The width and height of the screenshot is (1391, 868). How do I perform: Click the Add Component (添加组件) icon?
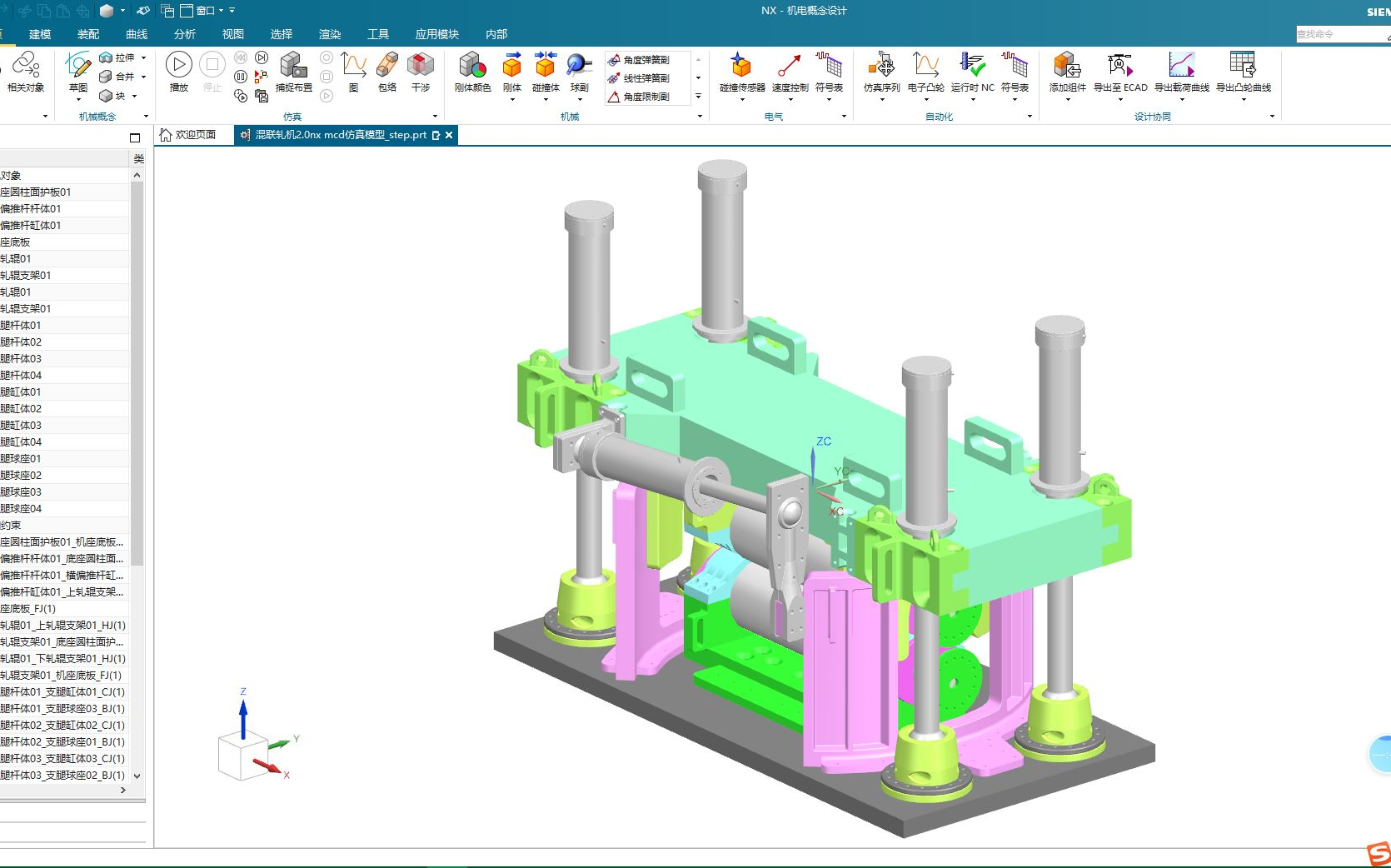coord(1067,65)
